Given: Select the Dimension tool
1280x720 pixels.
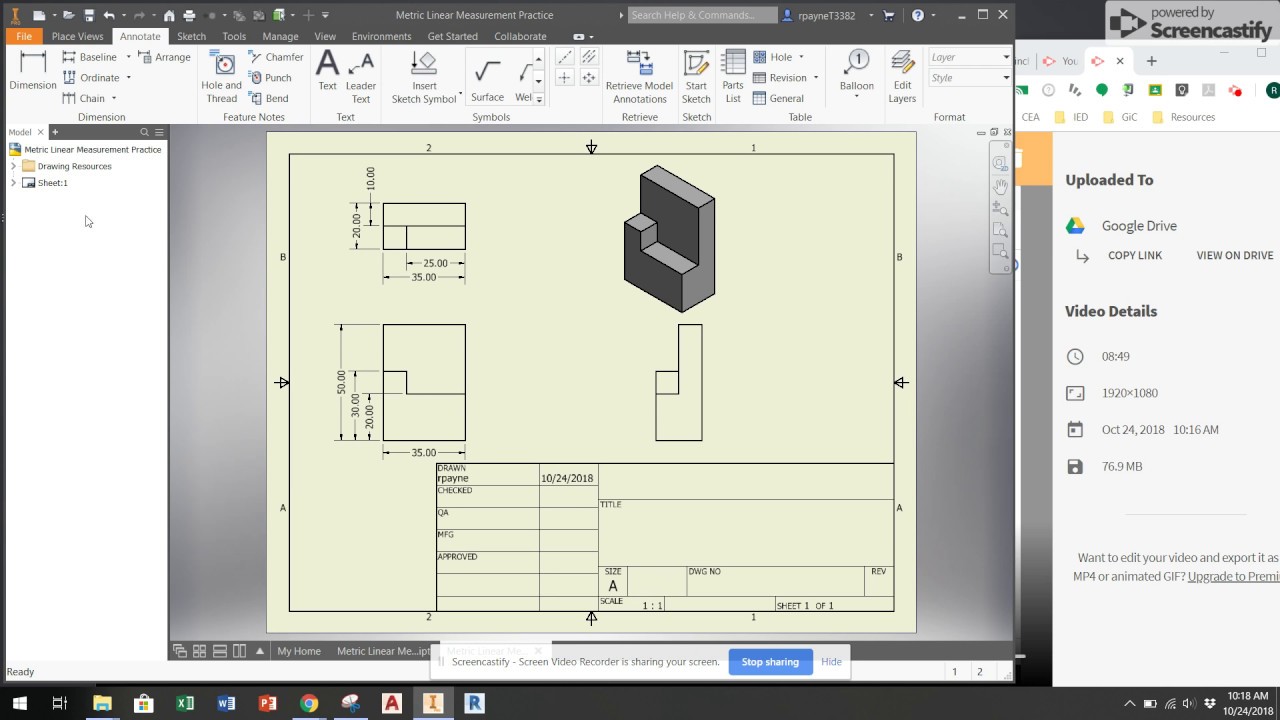Looking at the screenshot, I should click(33, 71).
